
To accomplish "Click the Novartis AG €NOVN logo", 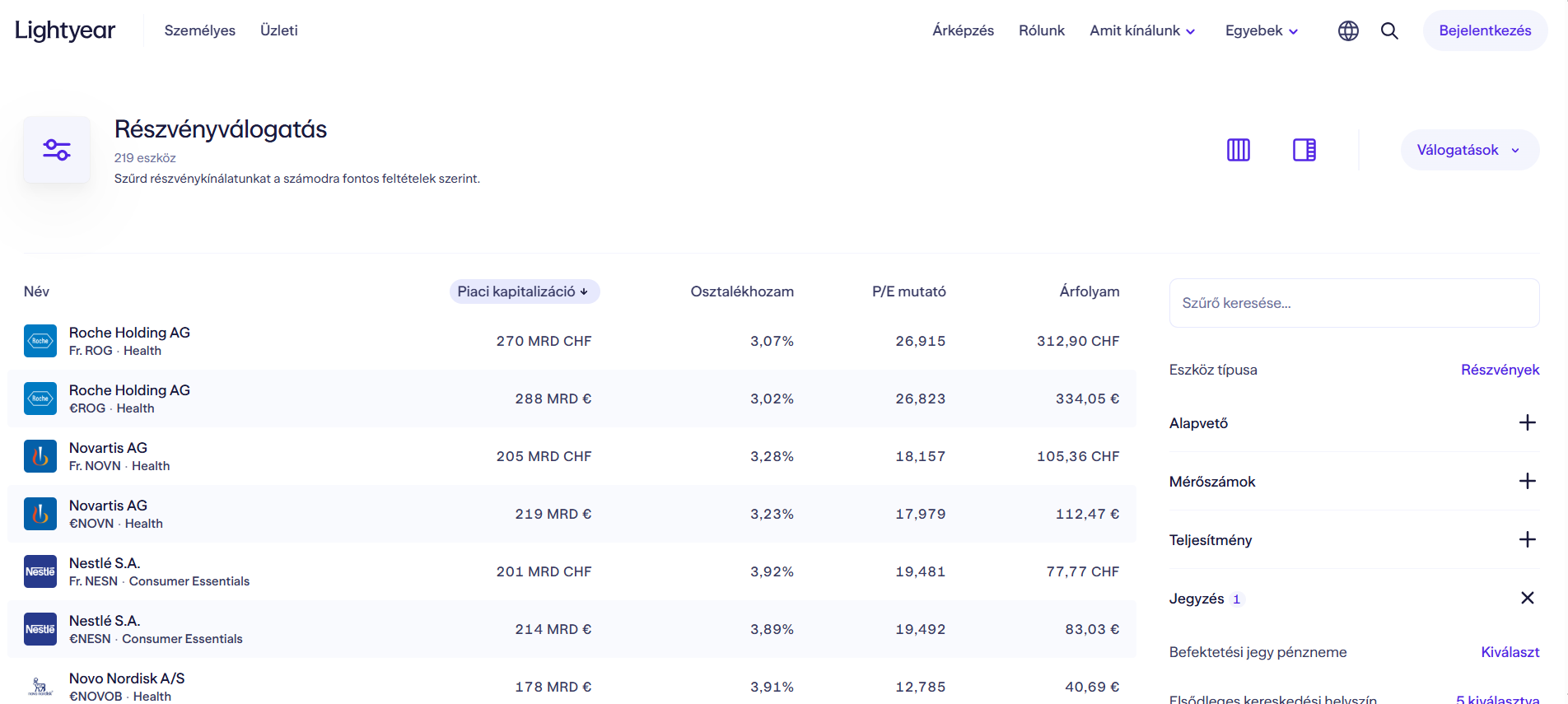I will [x=40, y=514].
